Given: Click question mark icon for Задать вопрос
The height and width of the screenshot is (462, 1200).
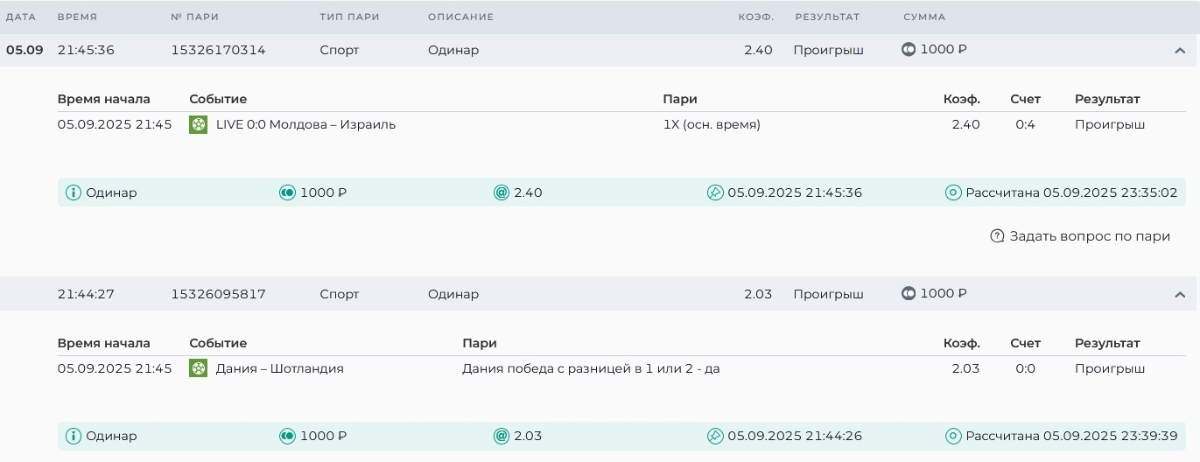Looking at the screenshot, I should click(997, 237).
